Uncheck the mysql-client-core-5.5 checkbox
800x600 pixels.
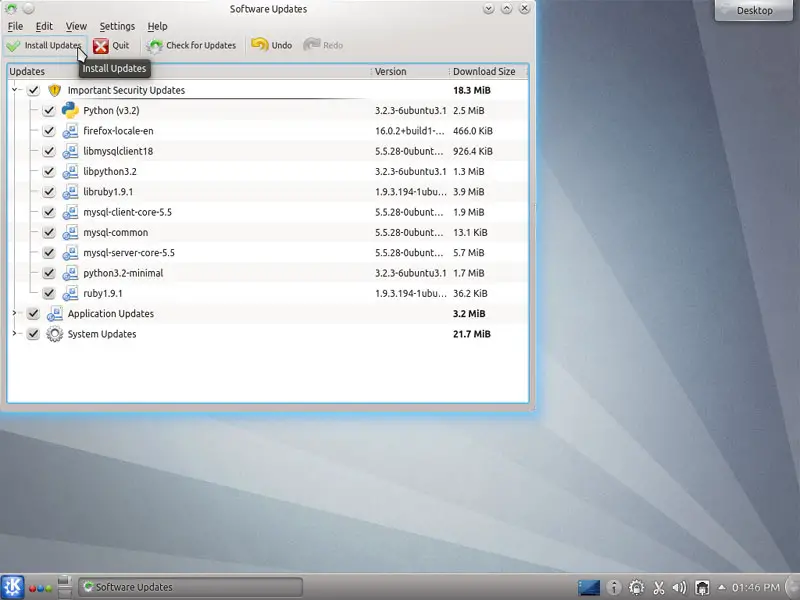48,212
